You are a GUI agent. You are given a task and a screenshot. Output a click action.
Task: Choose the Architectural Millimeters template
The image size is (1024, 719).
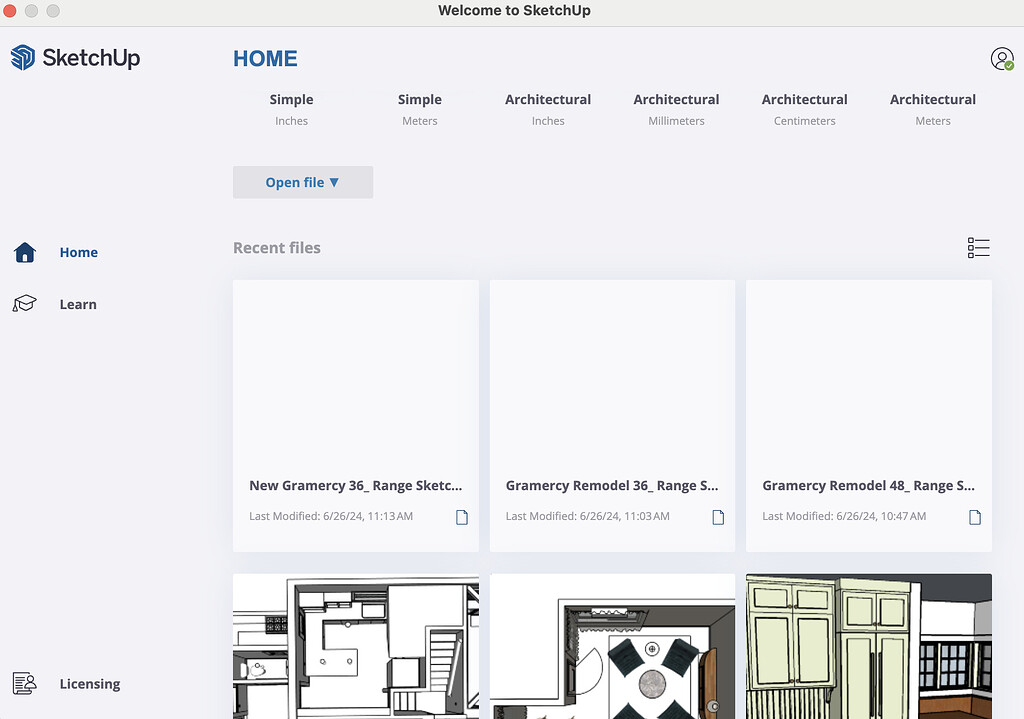pyautogui.click(x=676, y=108)
